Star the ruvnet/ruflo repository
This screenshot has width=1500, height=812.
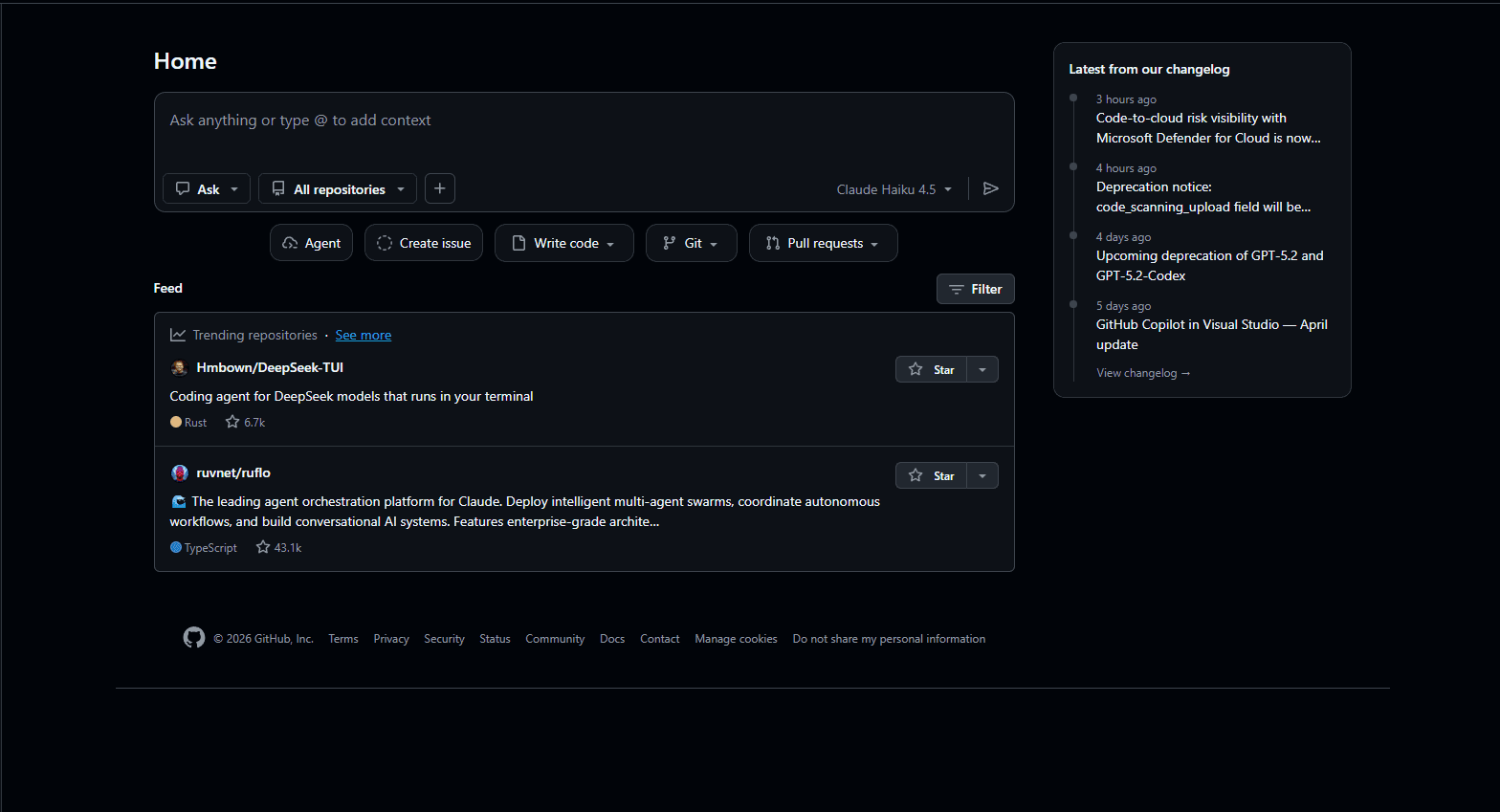pyautogui.click(x=931, y=475)
